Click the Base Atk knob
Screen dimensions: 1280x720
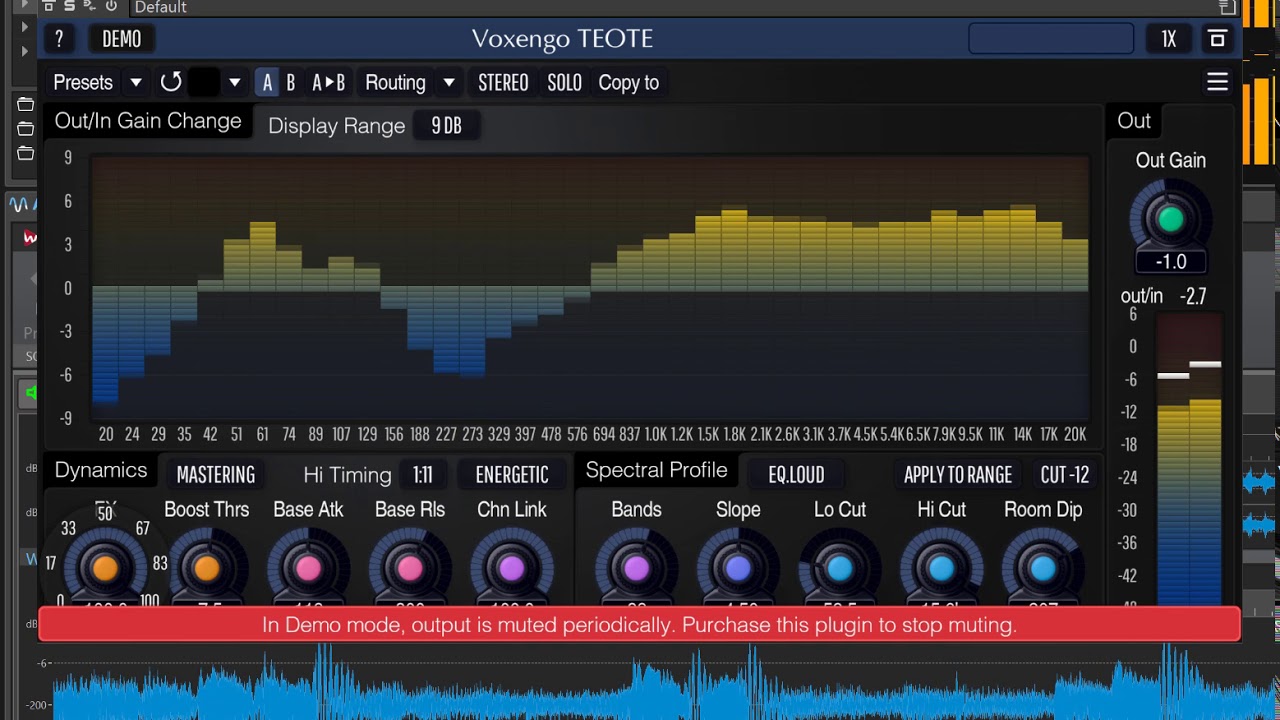(308, 568)
